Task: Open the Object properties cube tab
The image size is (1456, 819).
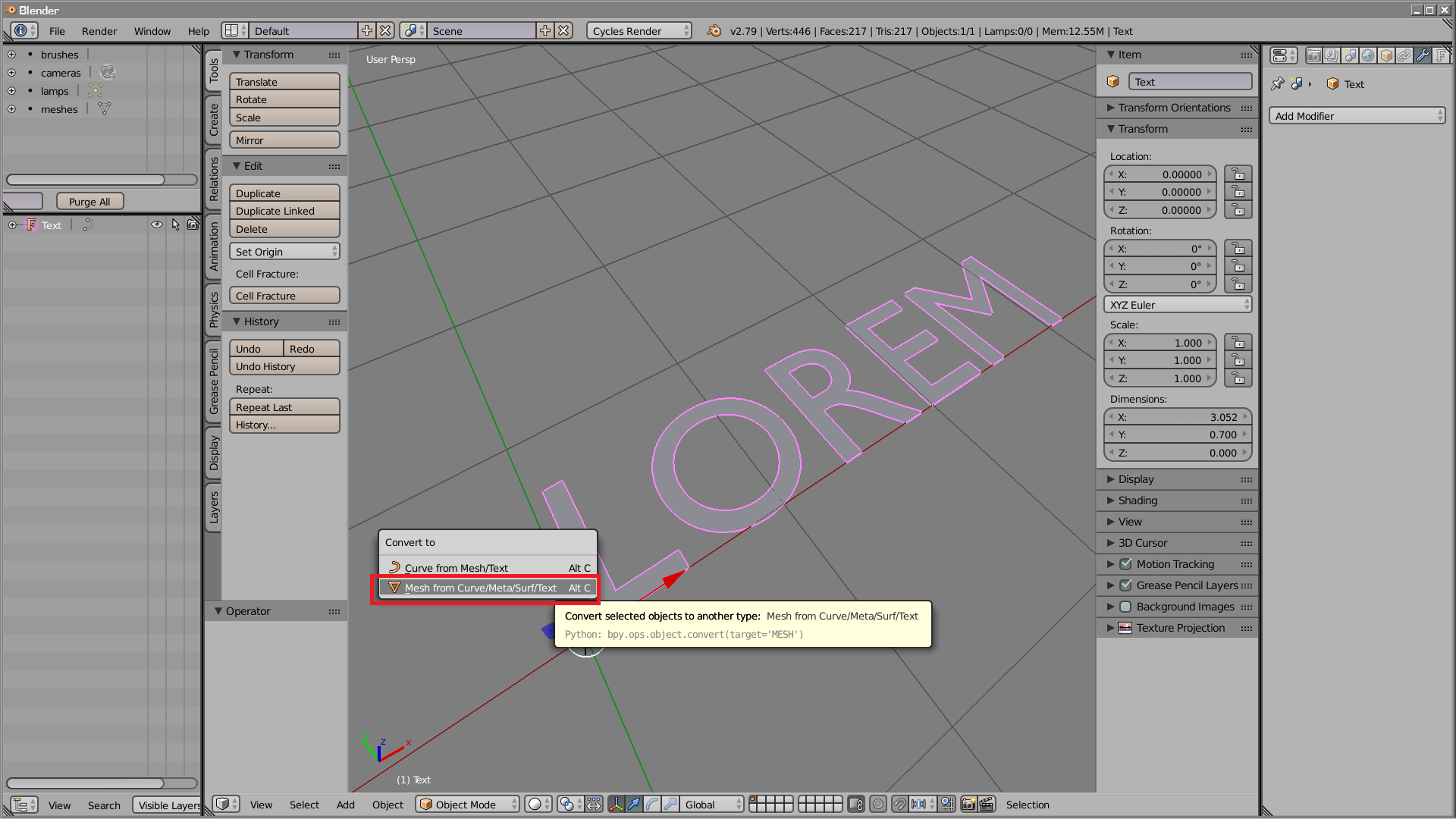Action: (1386, 55)
